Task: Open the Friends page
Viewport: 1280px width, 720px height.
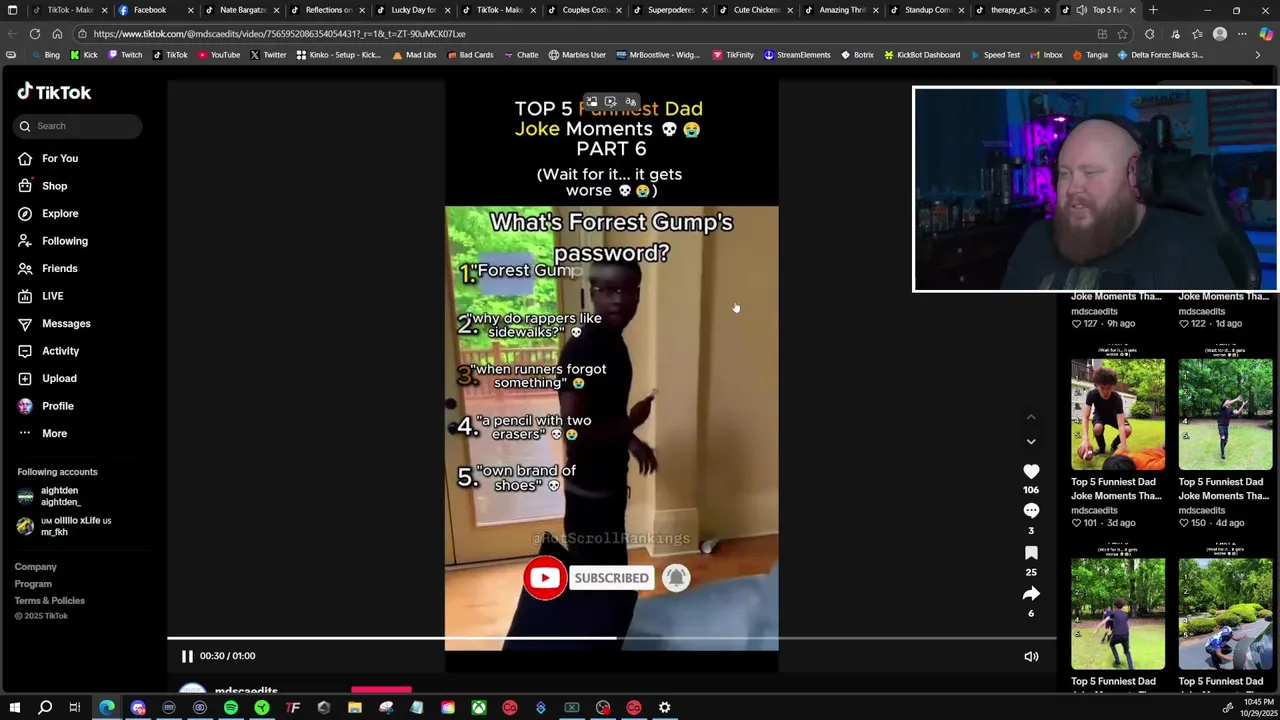Action: (48, 268)
